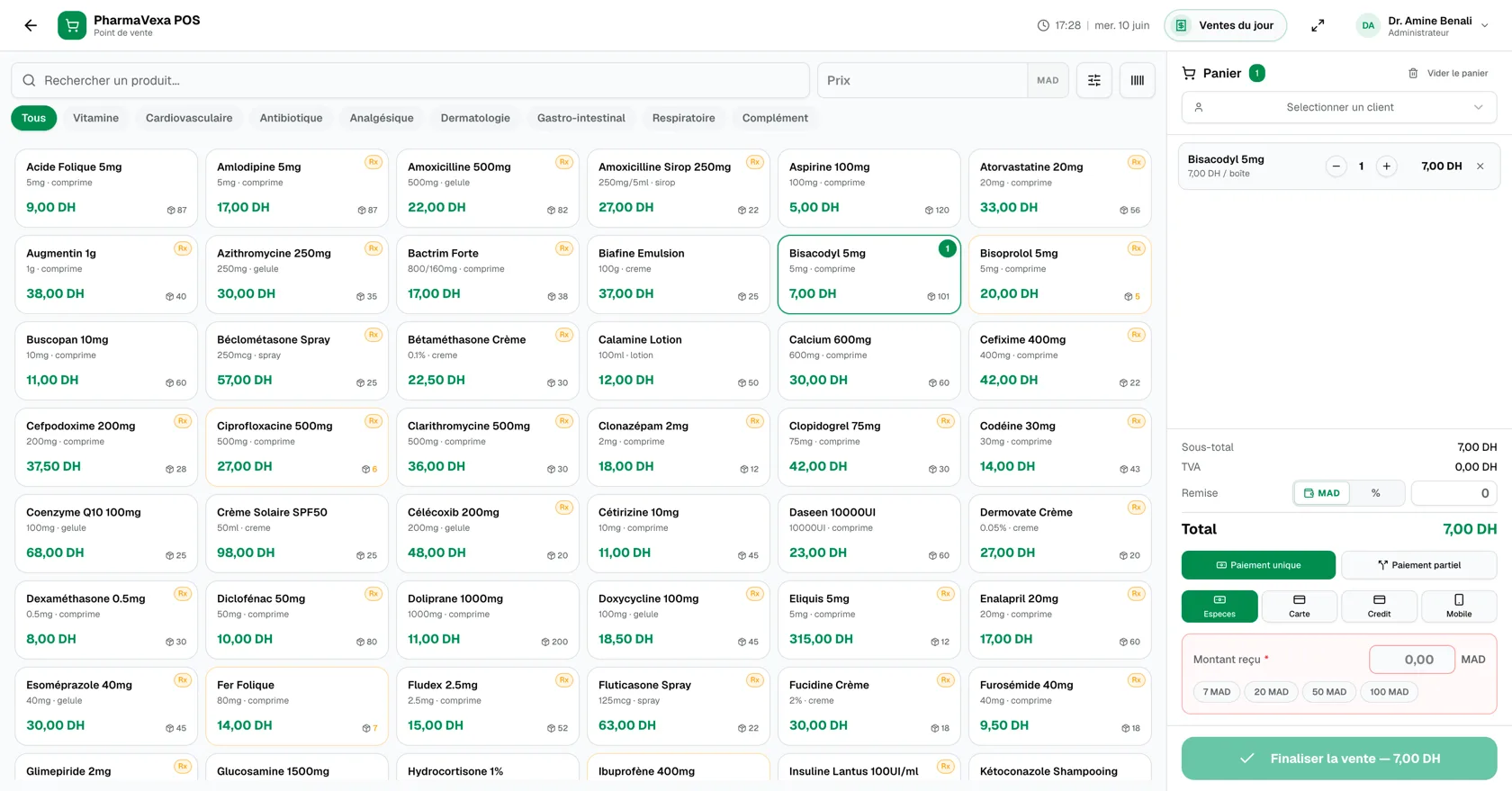Open the filter settings icon
This screenshot has width=1512, height=791.
(x=1094, y=80)
